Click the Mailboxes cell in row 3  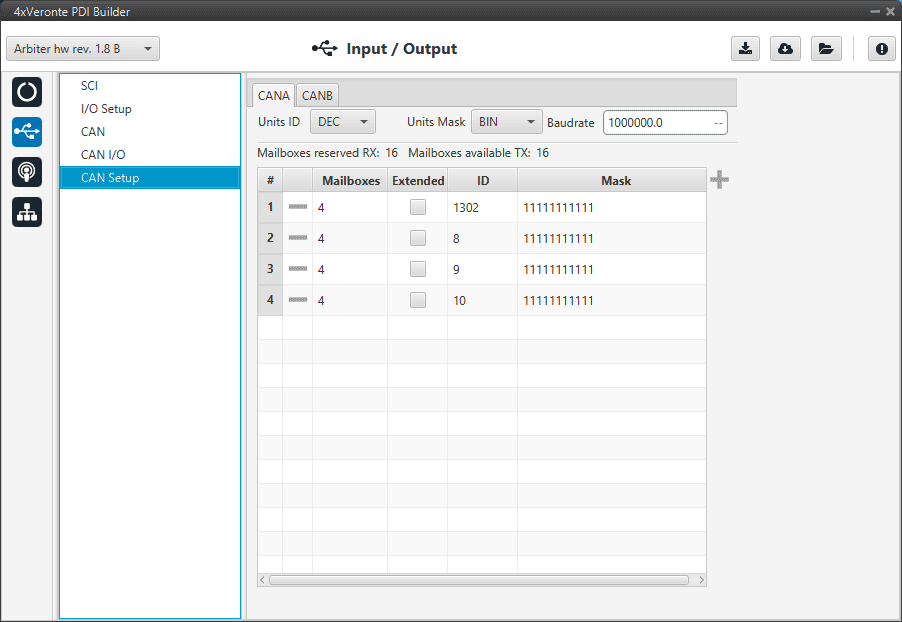click(x=350, y=269)
